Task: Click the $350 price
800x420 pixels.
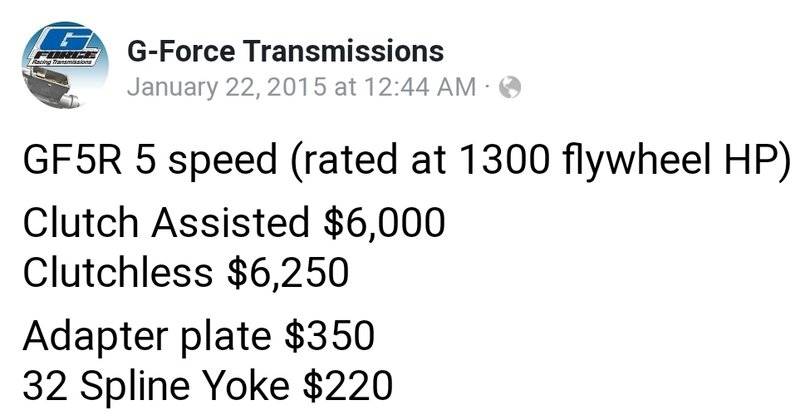Action: pyautogui.click(x=331, y=334)
